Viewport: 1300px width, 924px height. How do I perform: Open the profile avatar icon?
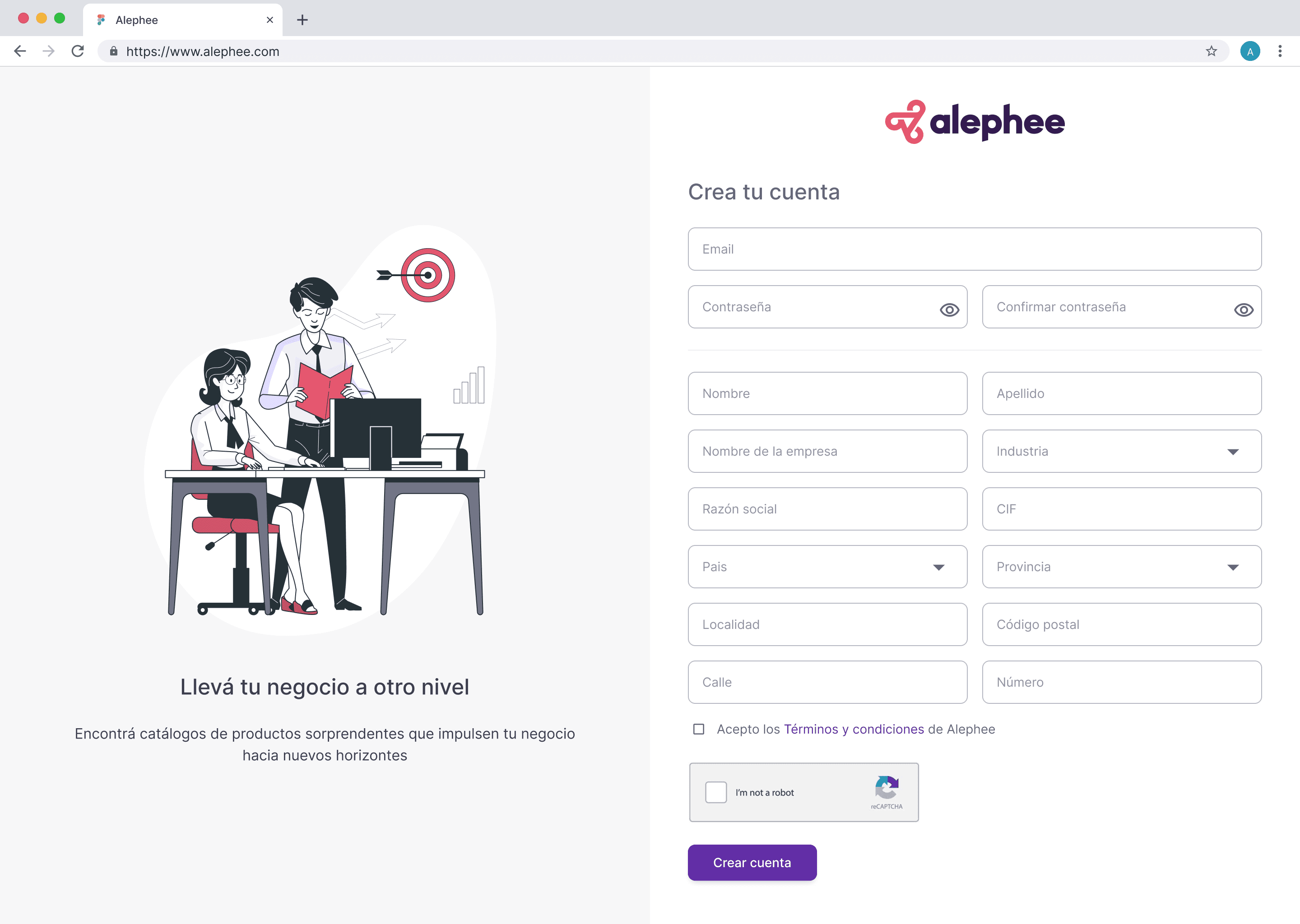coord(1250,51)
